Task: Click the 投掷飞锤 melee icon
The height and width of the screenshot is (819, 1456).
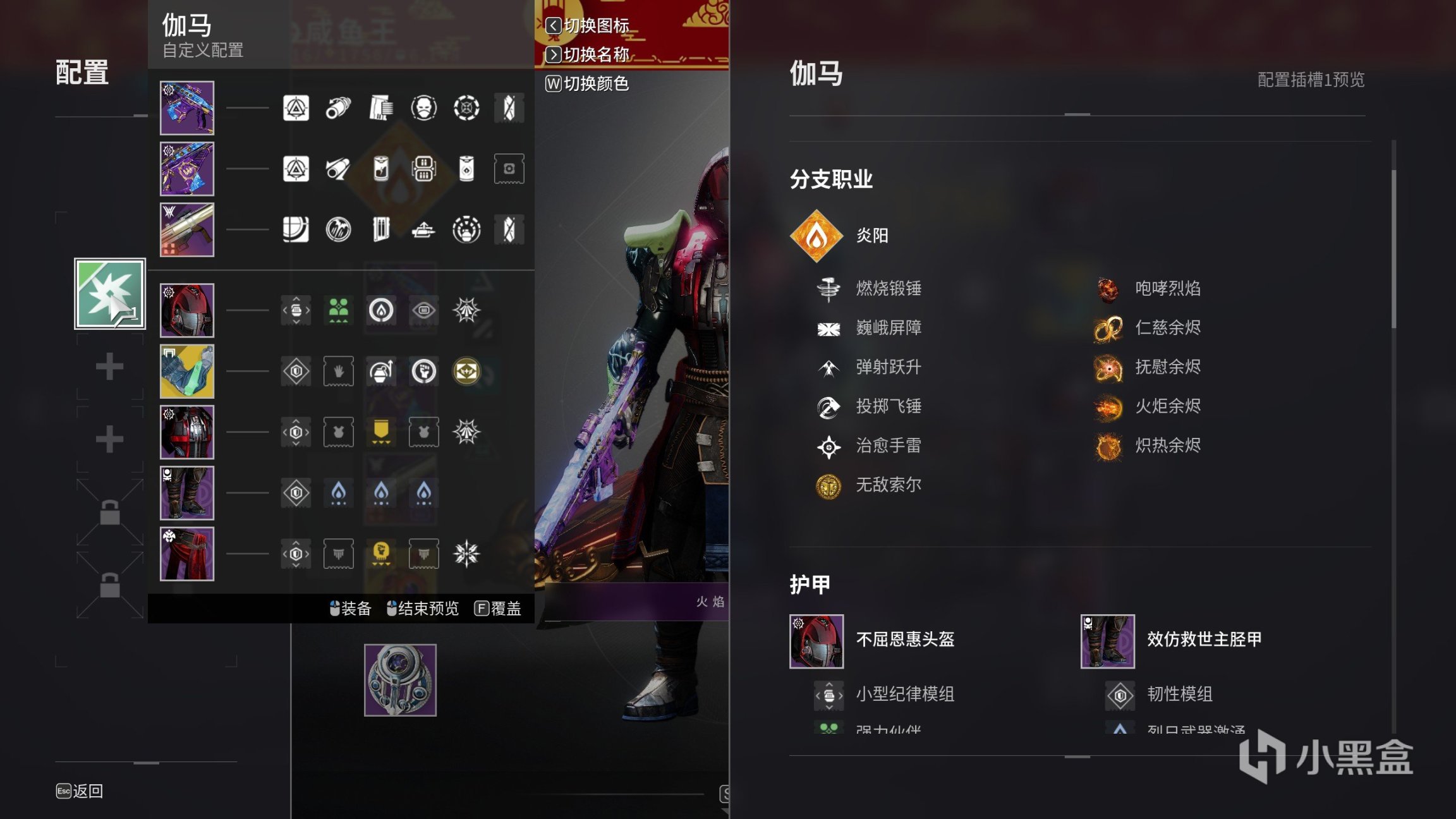Action: click(x=828, y=407)
